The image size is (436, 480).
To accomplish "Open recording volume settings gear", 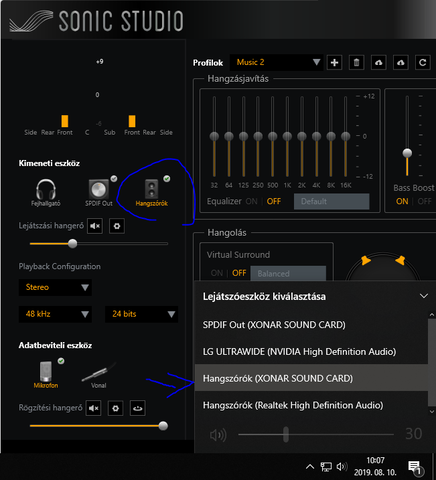I will click(x=116, y=408).
